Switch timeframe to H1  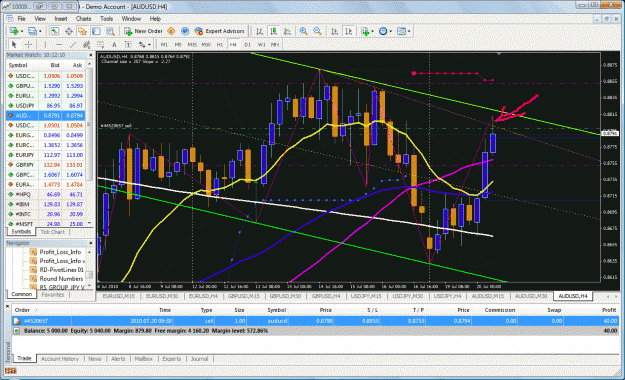click(x=220, y=45)
